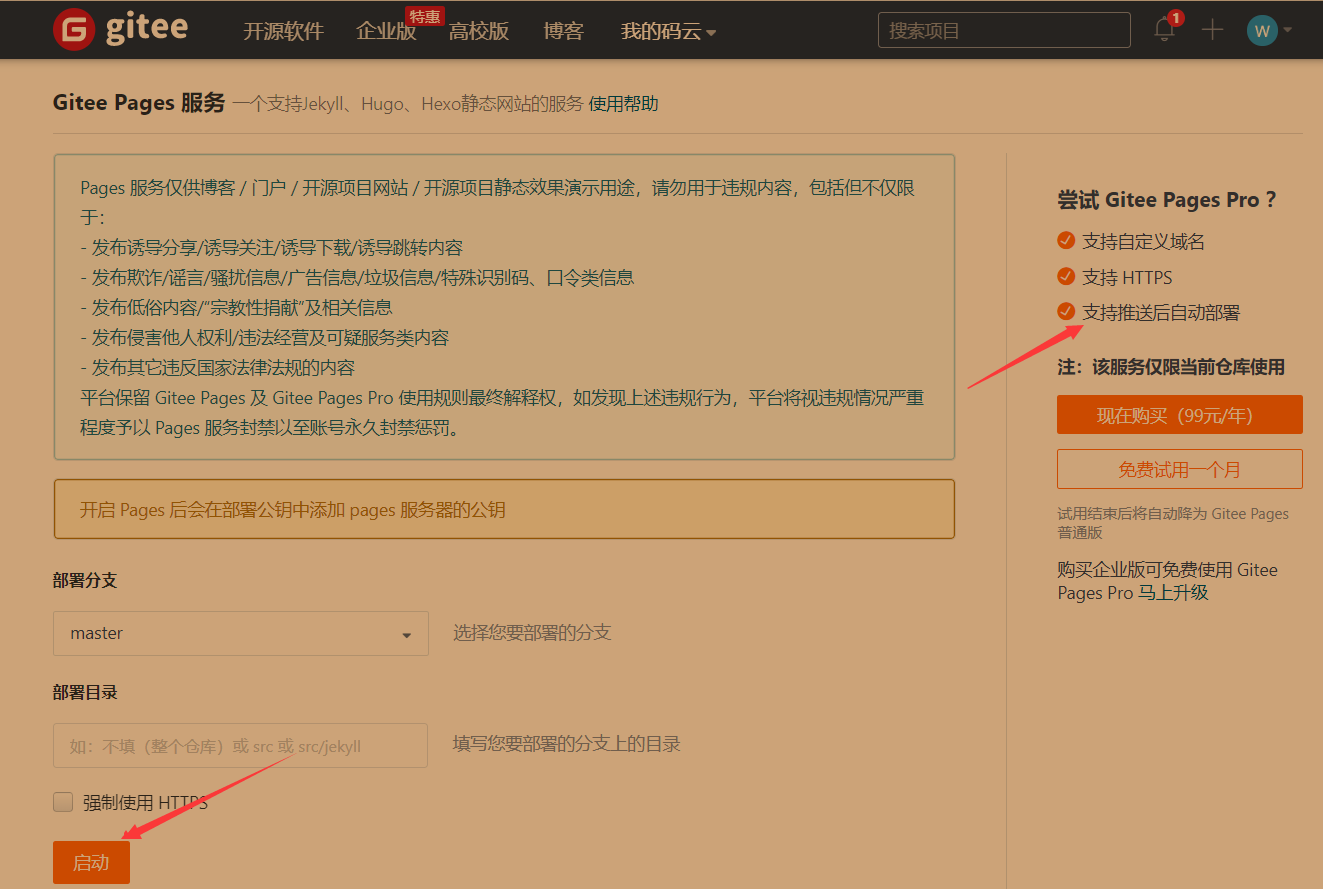The image size is (1323, 889).
Task: Click the line 发布其它违反国家法律法规的内容
Action: pyautogui.click(x=217, y=368)
